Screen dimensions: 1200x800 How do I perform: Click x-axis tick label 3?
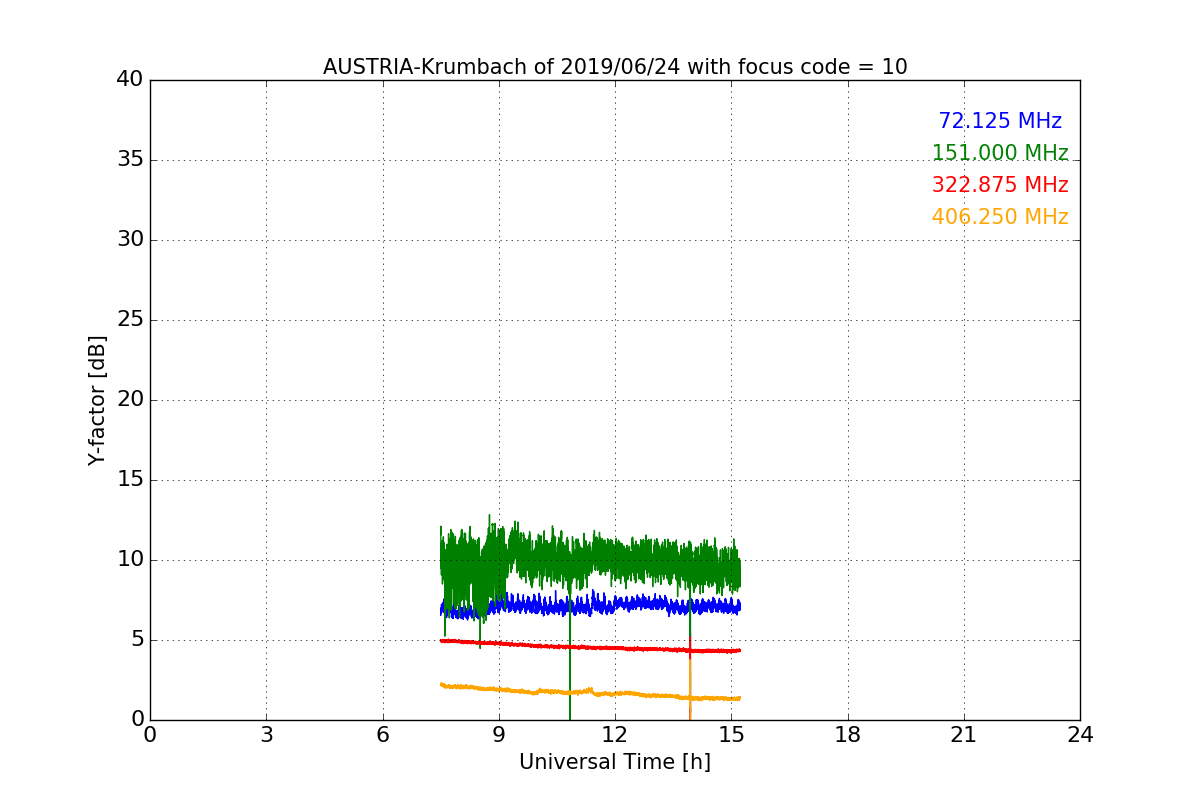pyautogui.click(x=266, y=735)
